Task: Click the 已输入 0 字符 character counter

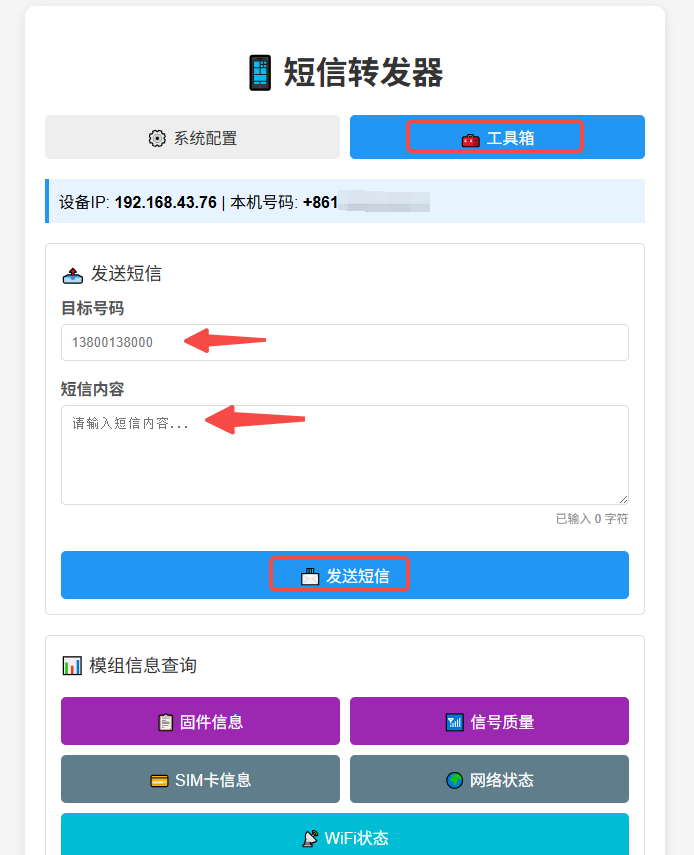Action: tap(592, 519)
